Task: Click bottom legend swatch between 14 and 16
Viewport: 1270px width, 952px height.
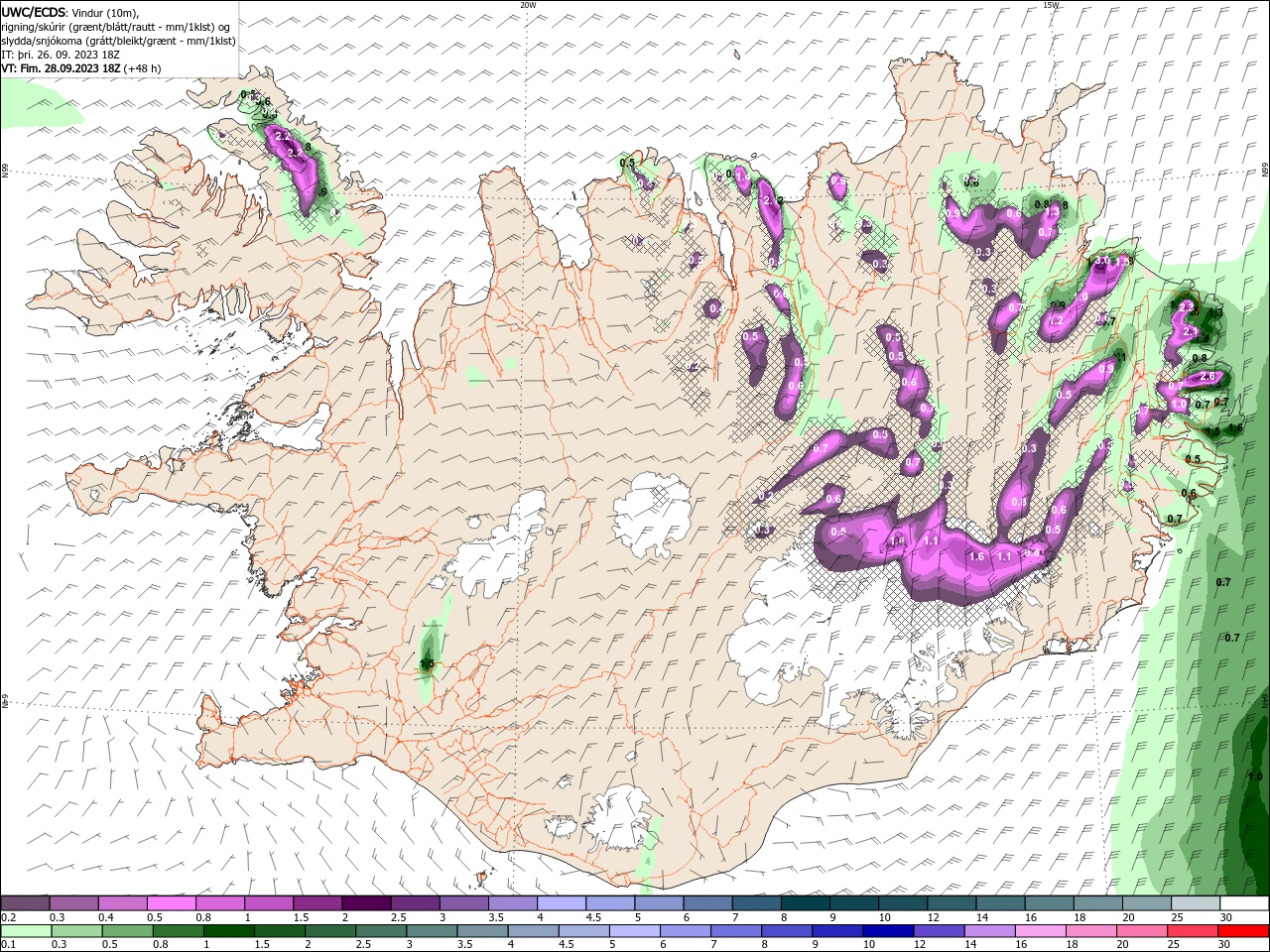Action: [990, 931]
